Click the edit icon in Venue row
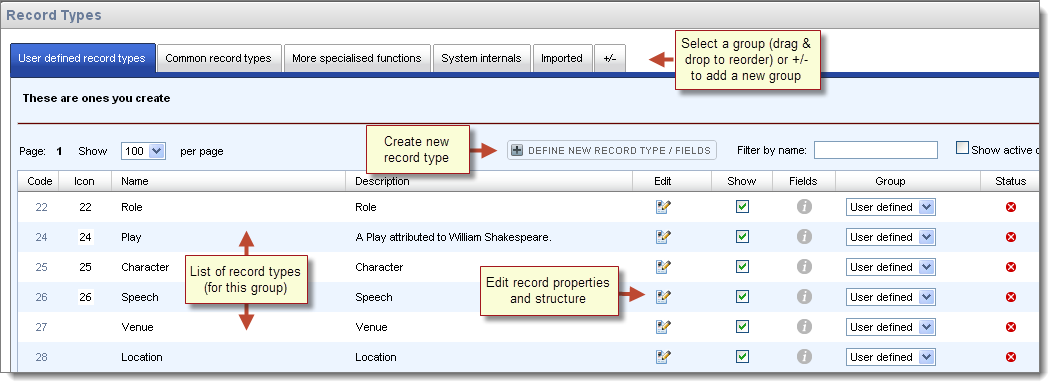Image resolution: width=1055 pixels, height=388 pixels. (663, 327)
